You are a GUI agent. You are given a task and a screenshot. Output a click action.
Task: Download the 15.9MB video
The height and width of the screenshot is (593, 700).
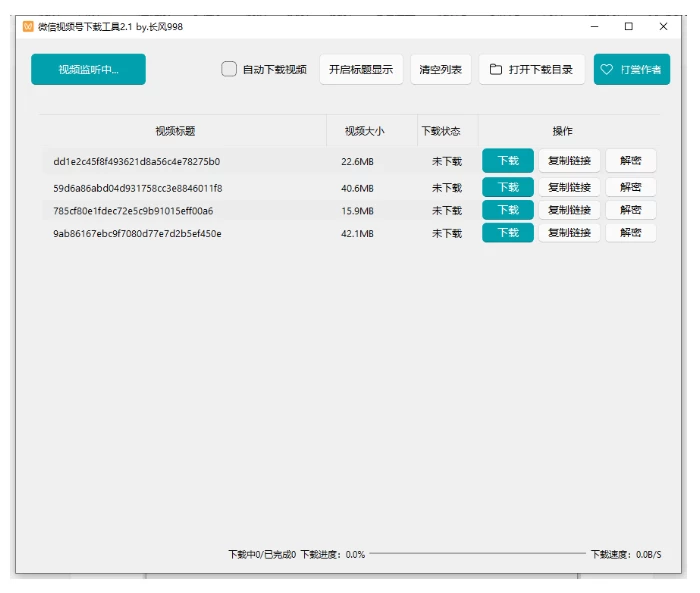pos(508,210)
